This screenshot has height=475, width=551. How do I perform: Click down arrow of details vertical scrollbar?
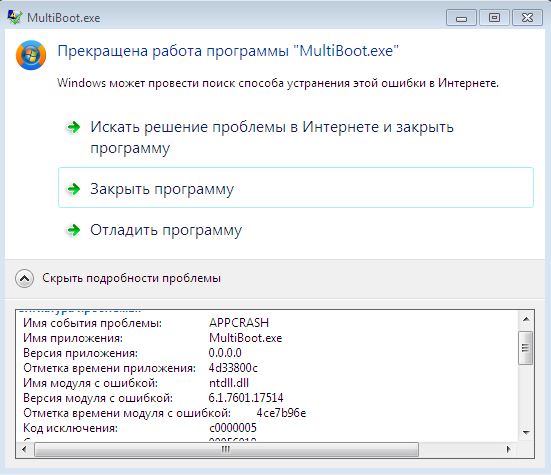[x=526, y=432]
